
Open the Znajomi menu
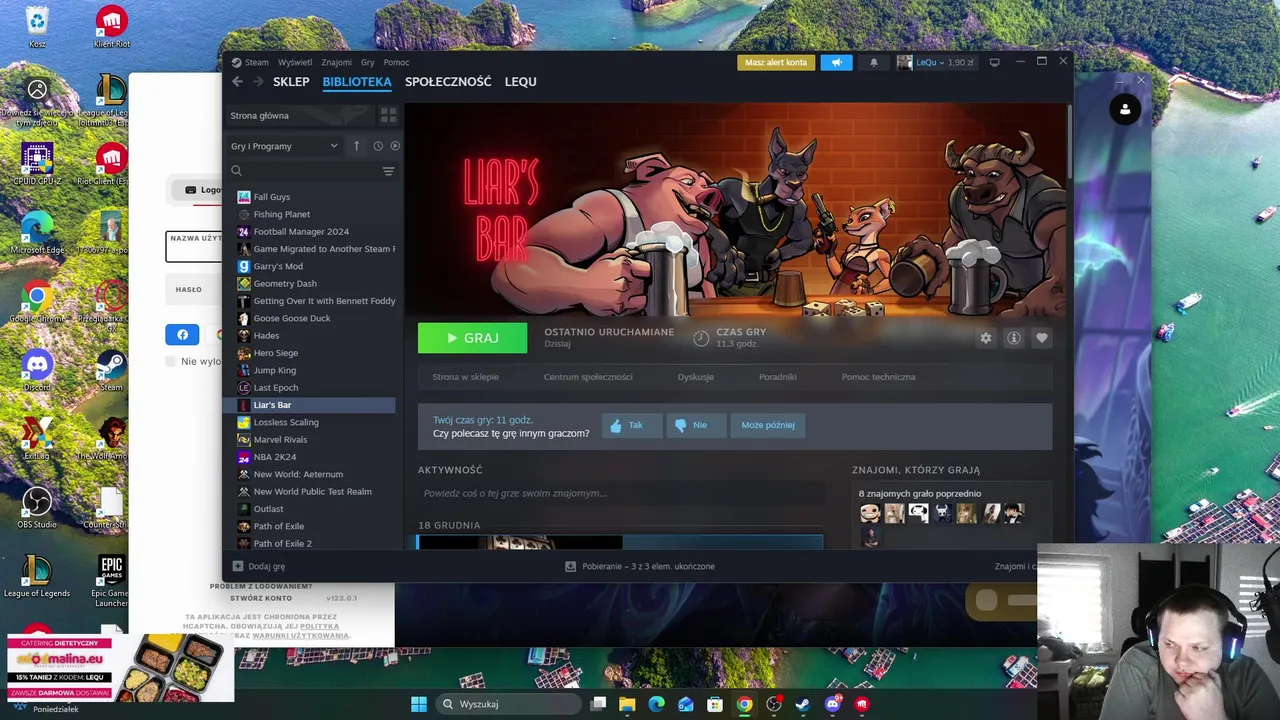[x=336, y=62]
